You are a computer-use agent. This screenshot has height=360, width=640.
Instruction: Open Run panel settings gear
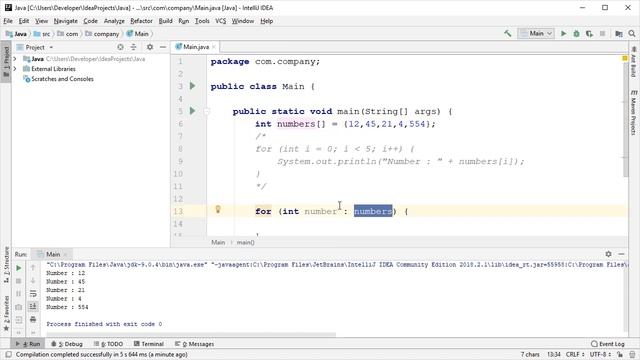(608, 254)
